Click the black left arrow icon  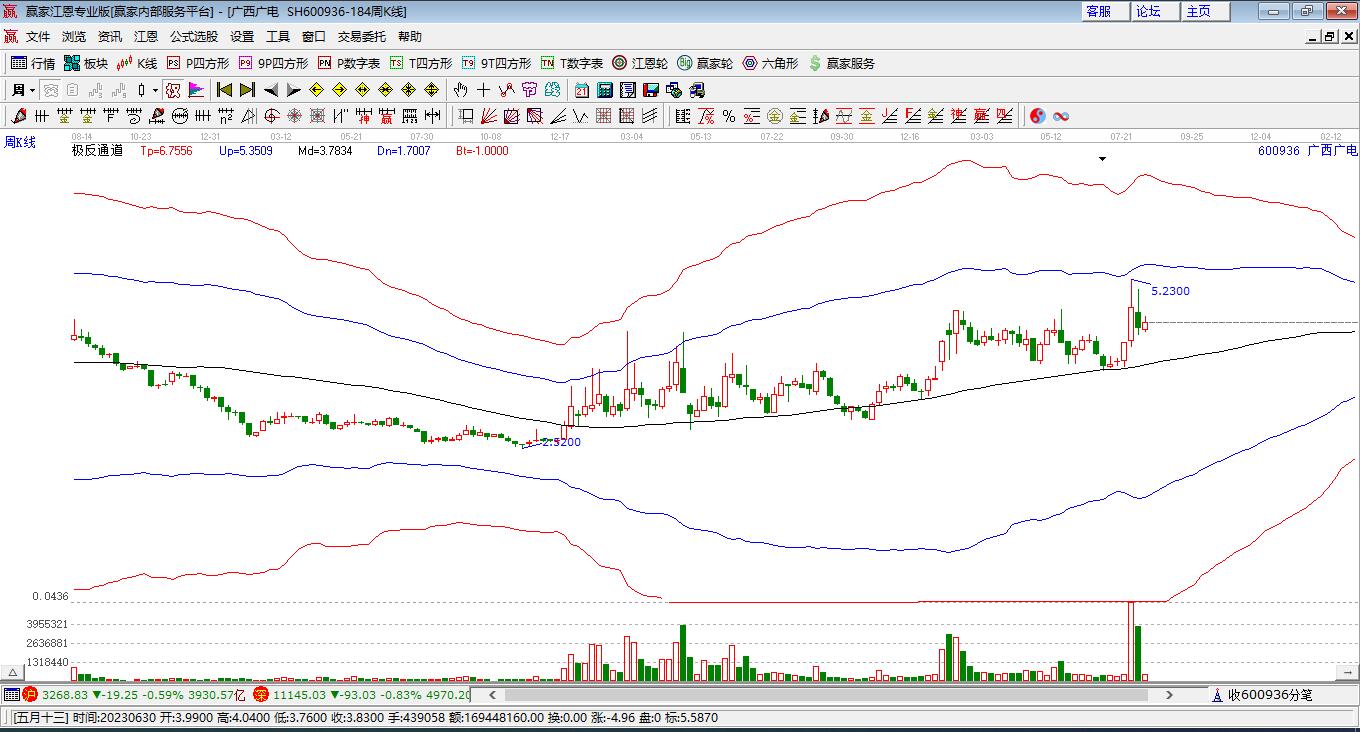pyautogui.click(x=270, y=90)
